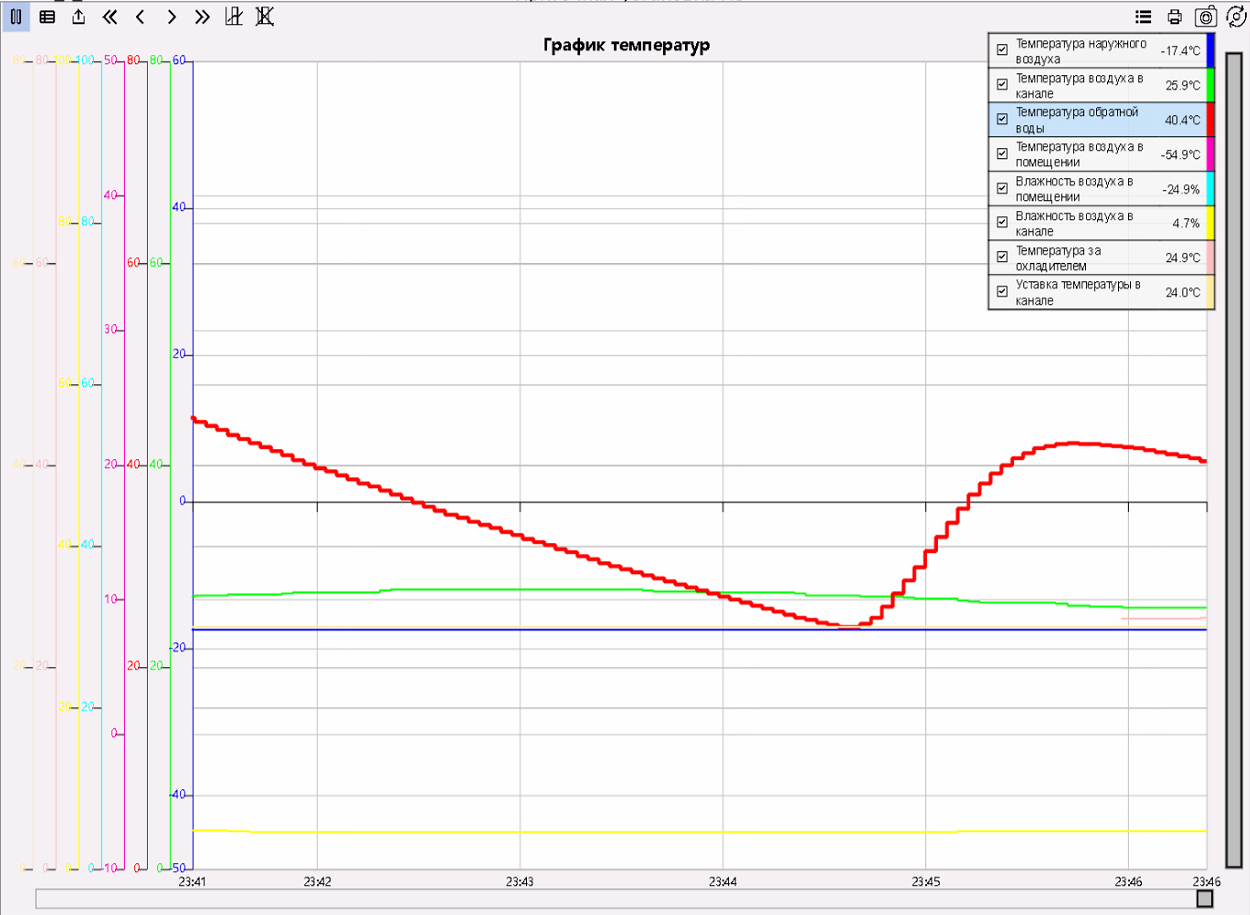Viewport: 1250px width, 915px height.
Task: Uncheck Влажность воздуха в помещении series
Action: (x=1002, y=189)
